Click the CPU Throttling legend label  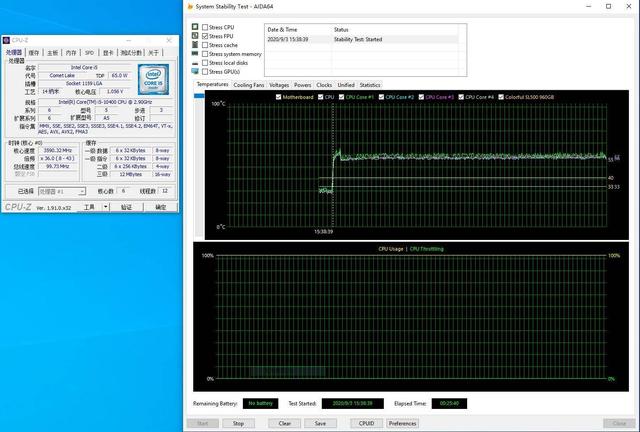coord(427,249)
